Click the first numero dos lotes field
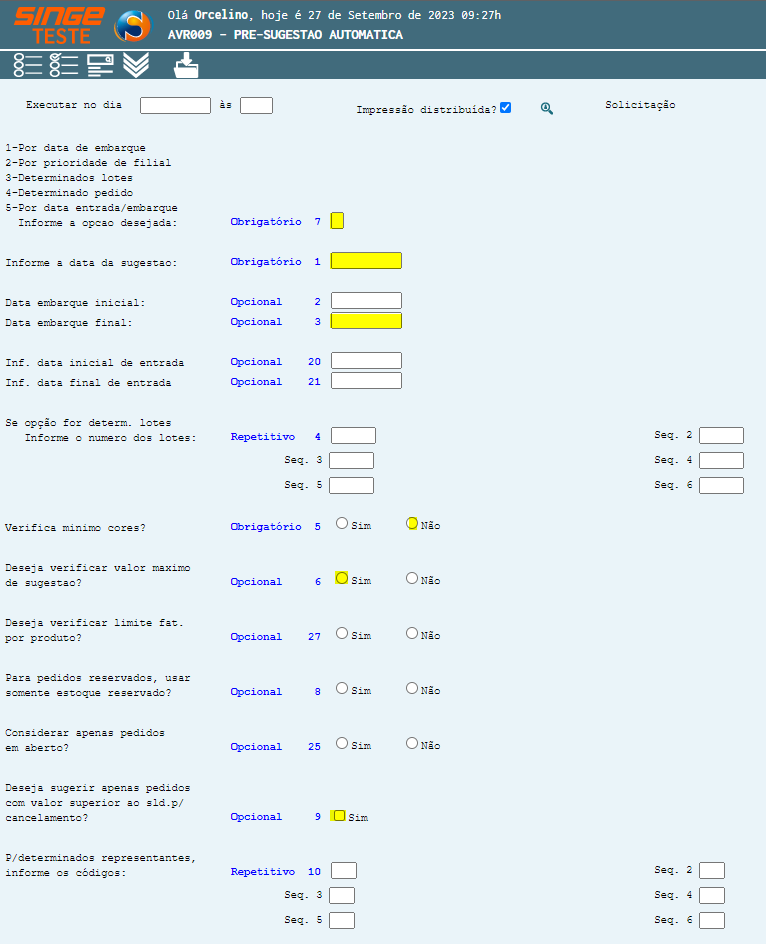The height and width of the screenshot is (944, 766). 353,435
